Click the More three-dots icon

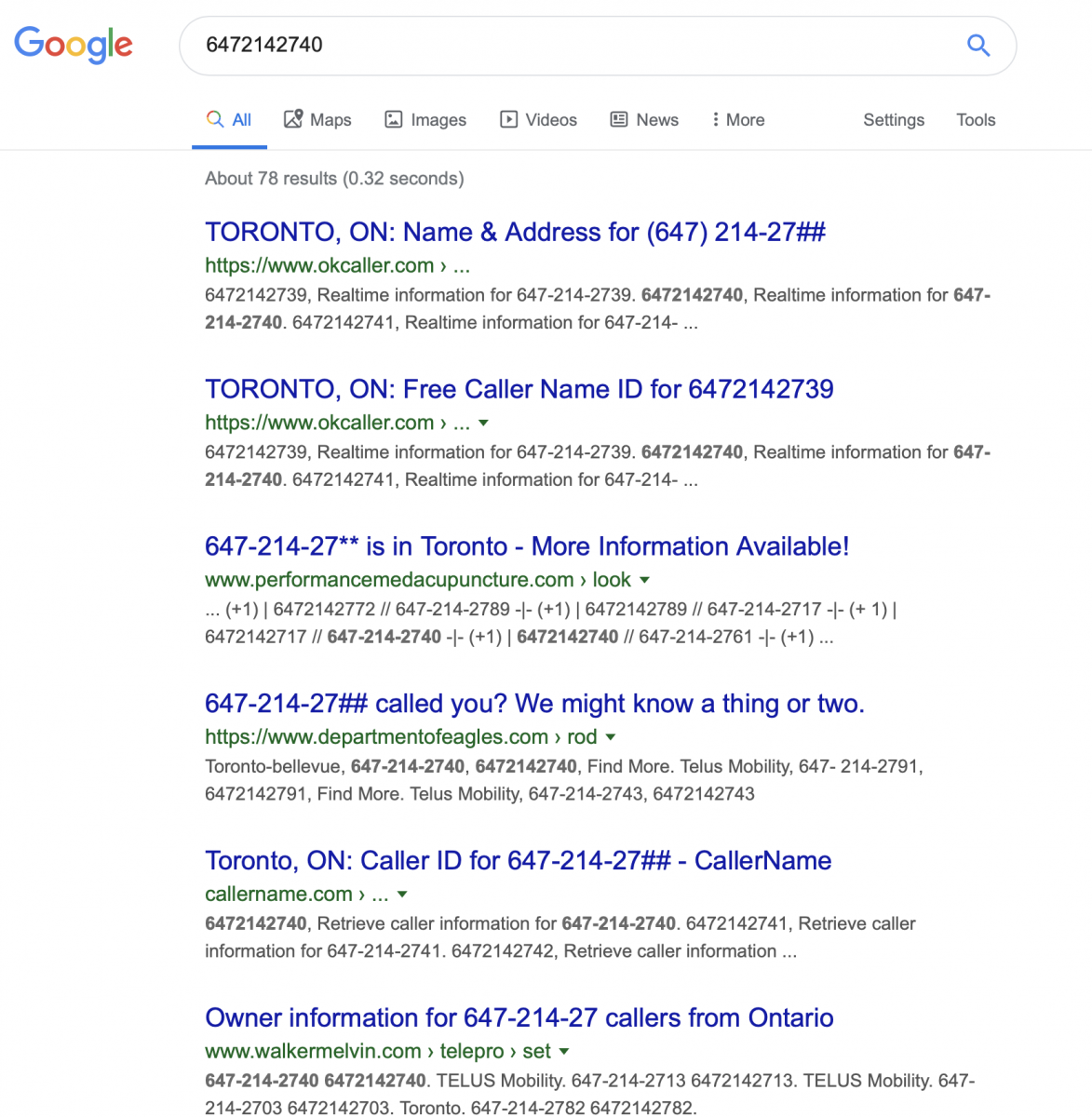point(715,119)
